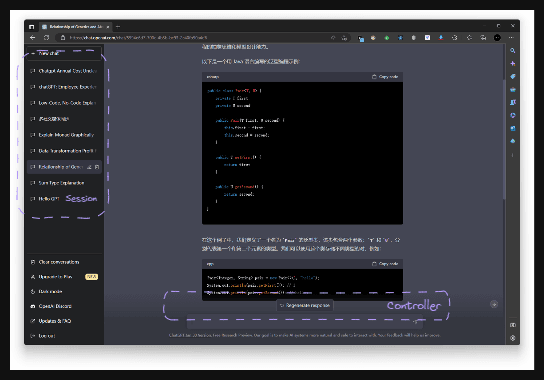This screenshot has height=380, width=544.
Task: Copy code from the java code block
Action: [x=385, y=77]
